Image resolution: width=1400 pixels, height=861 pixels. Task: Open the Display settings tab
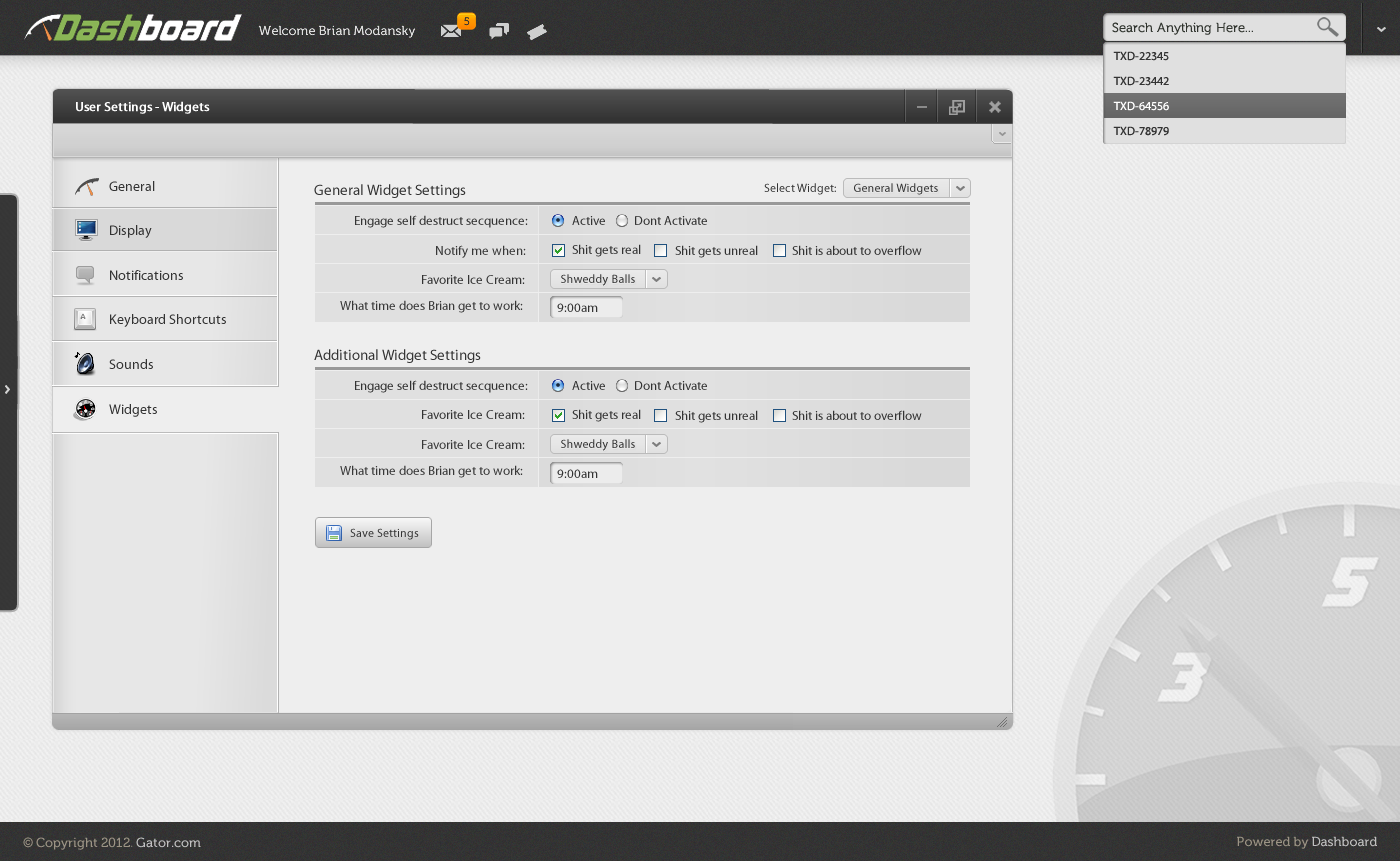click(x=165, y=230)
